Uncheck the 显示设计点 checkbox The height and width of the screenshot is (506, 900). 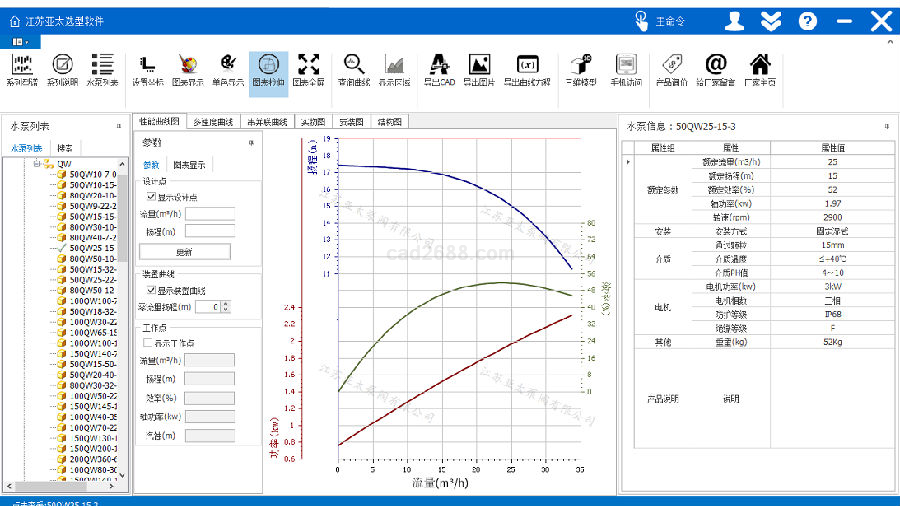(152, 197)
